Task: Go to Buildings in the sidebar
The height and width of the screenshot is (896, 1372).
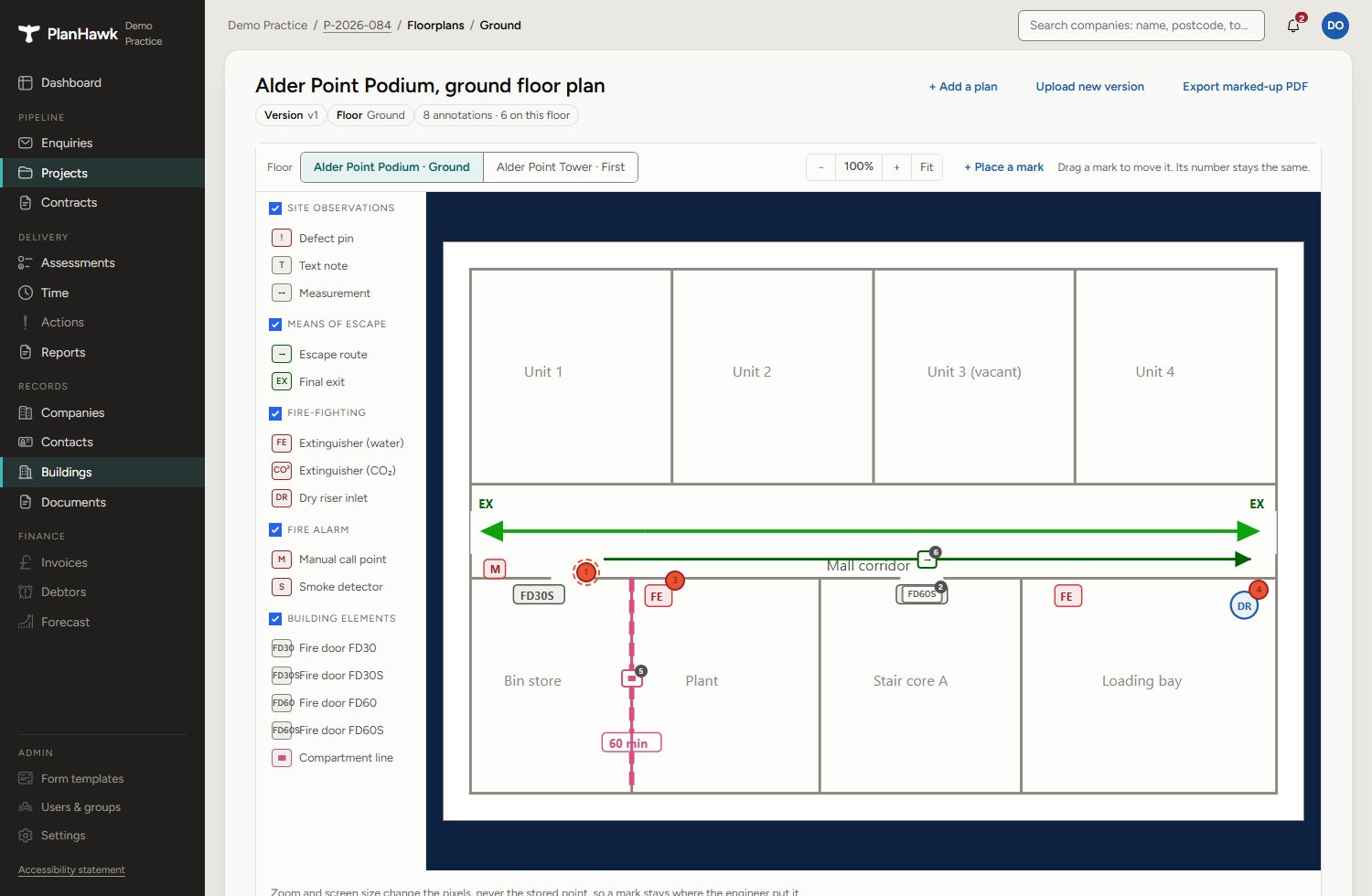Action: click(102, 472)
